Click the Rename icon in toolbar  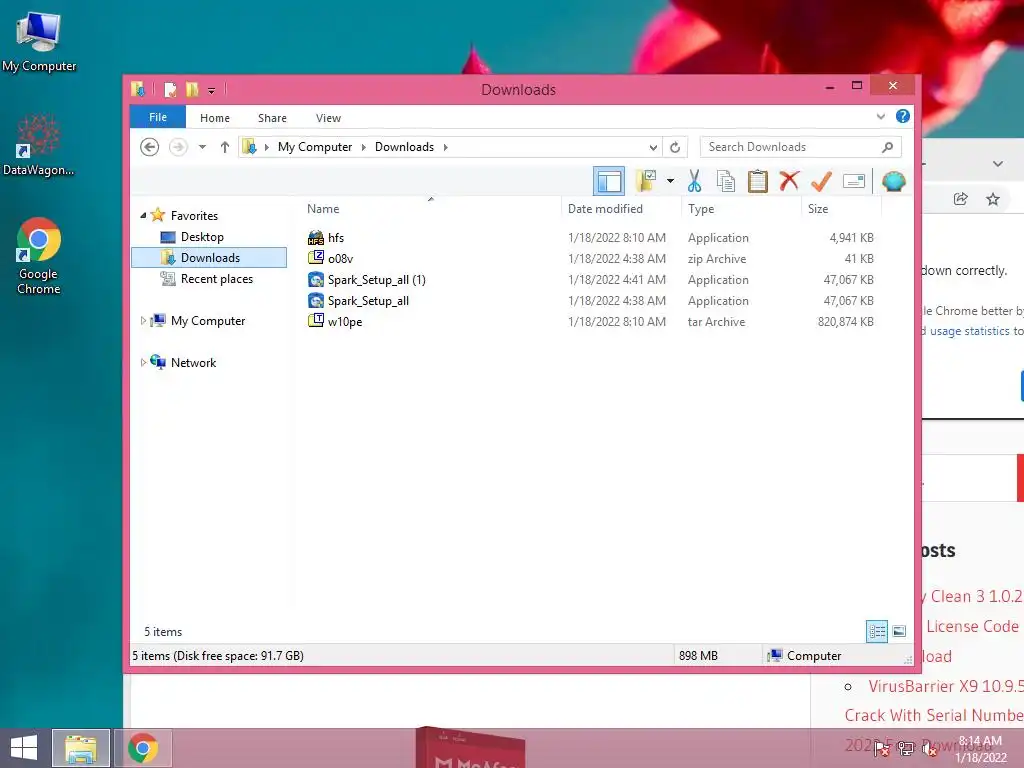point(854,181)
